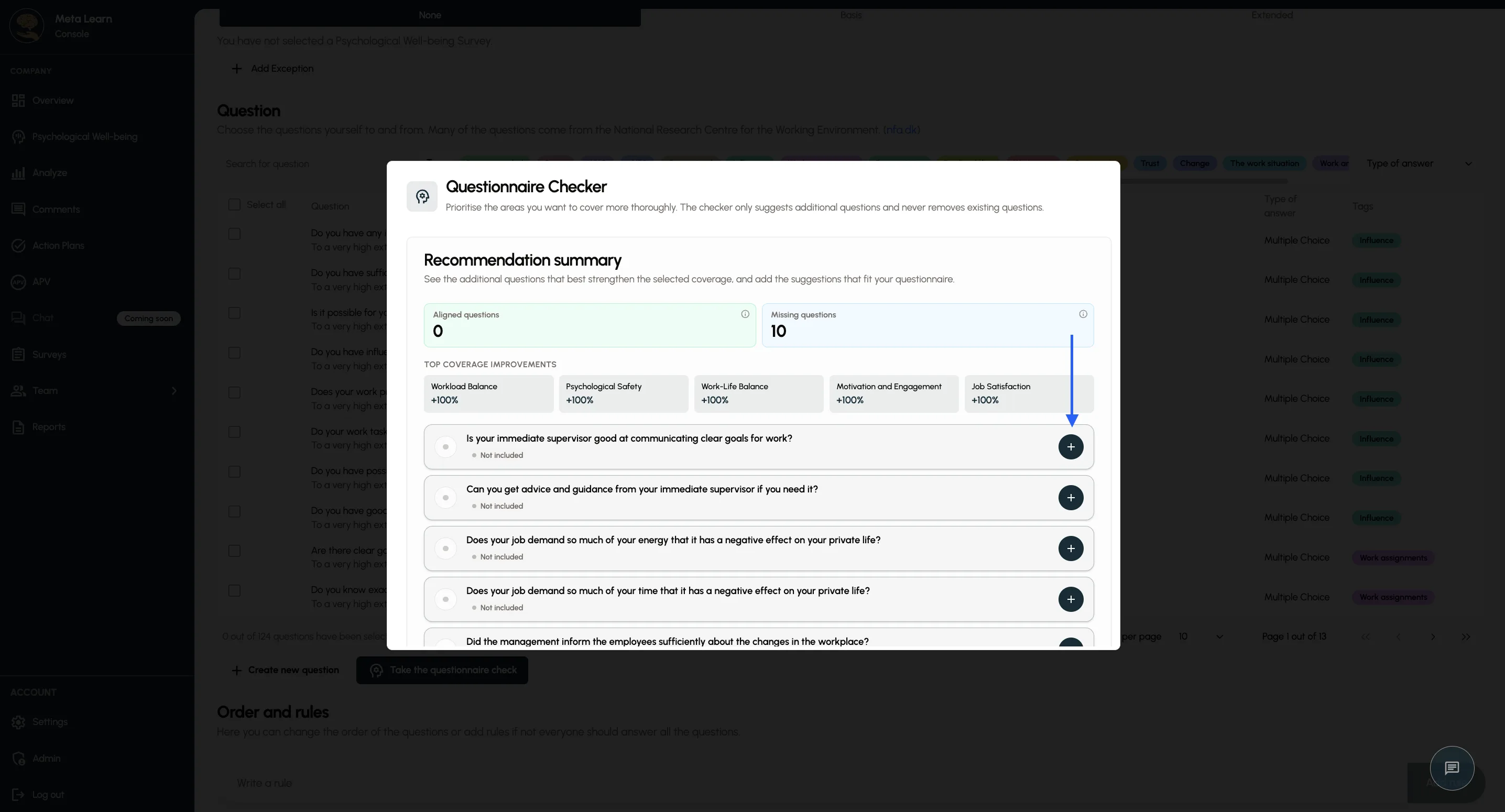The width and height of the screenshot is (1505, 812).
Task: Click the Overview sidebar icon
Action: [x=18, y=101]
